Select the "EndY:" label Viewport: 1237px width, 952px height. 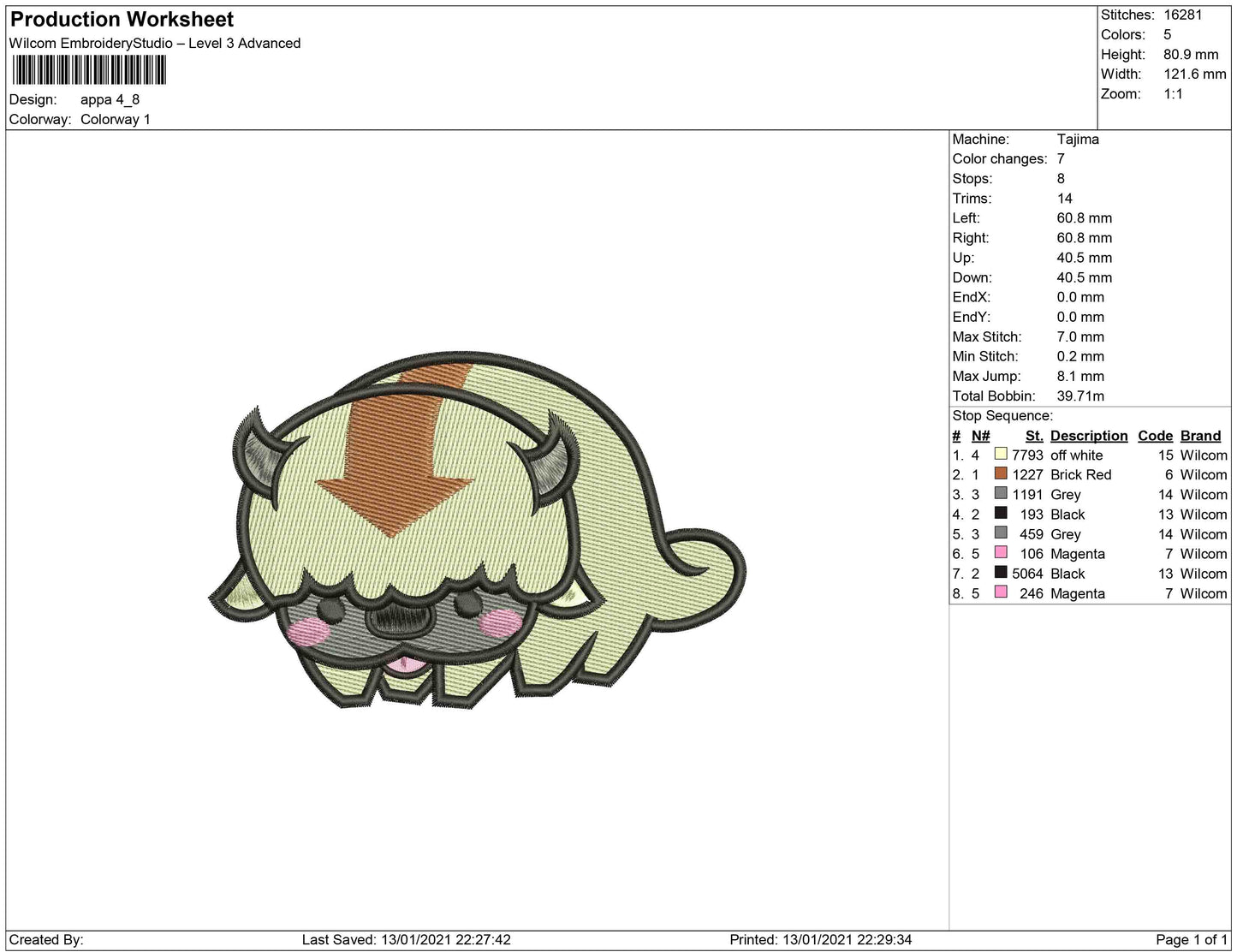coord(972,316)
